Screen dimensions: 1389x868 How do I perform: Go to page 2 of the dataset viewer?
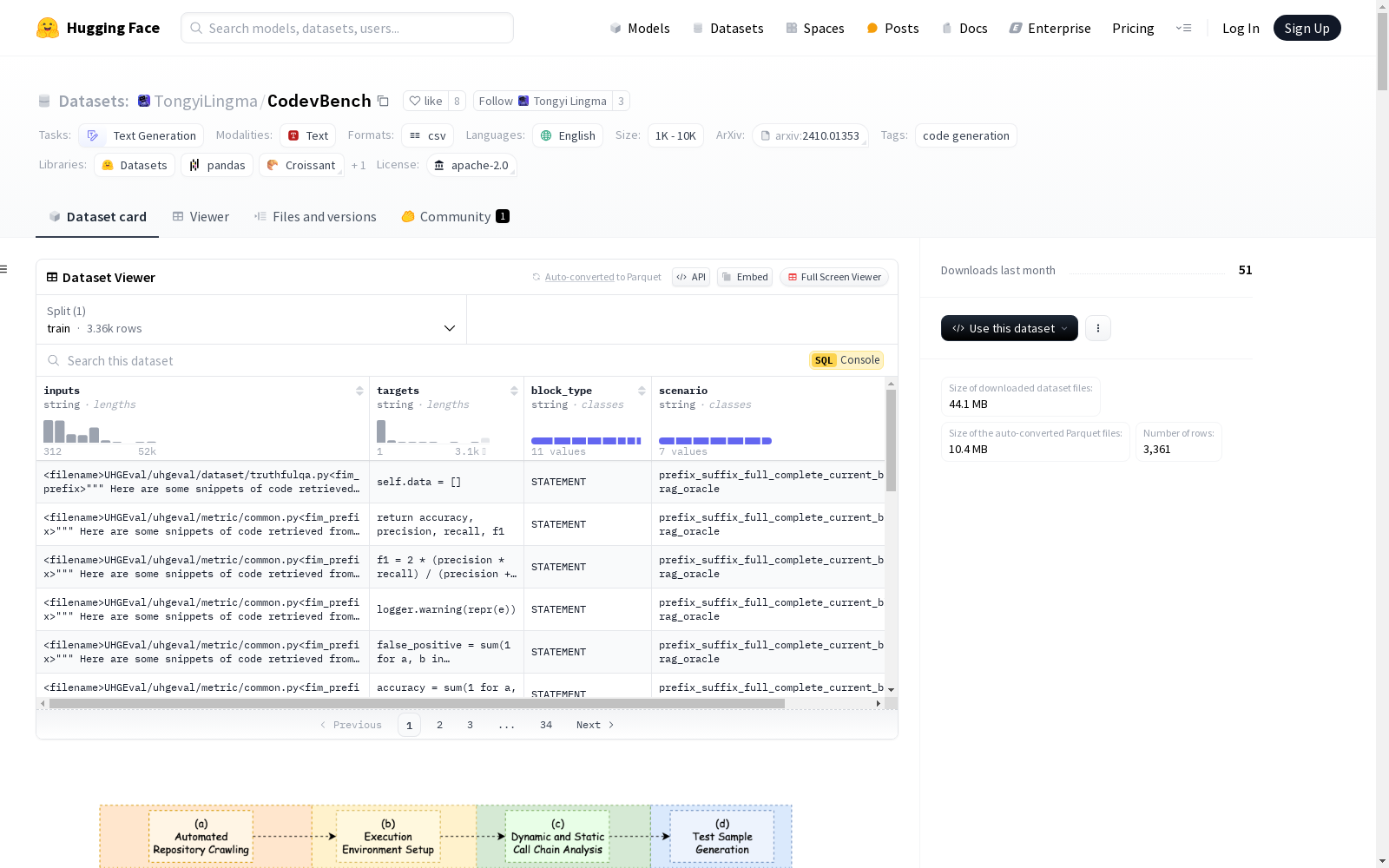coord(439,725)
